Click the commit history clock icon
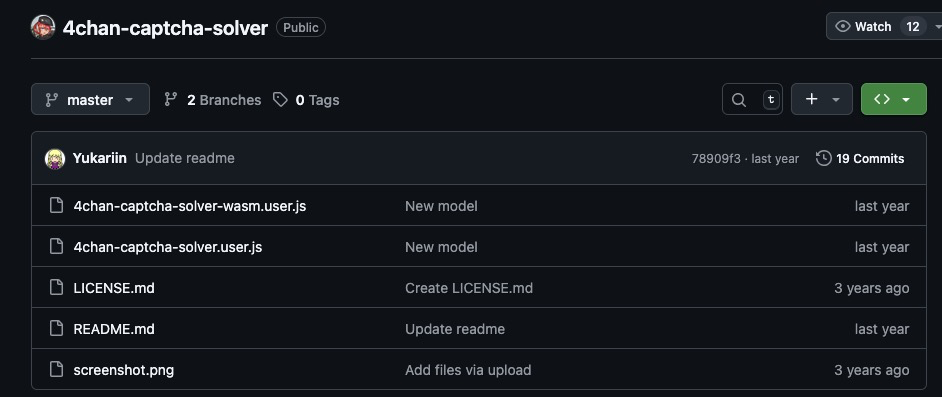942x397 pixels. coord(824,159)
